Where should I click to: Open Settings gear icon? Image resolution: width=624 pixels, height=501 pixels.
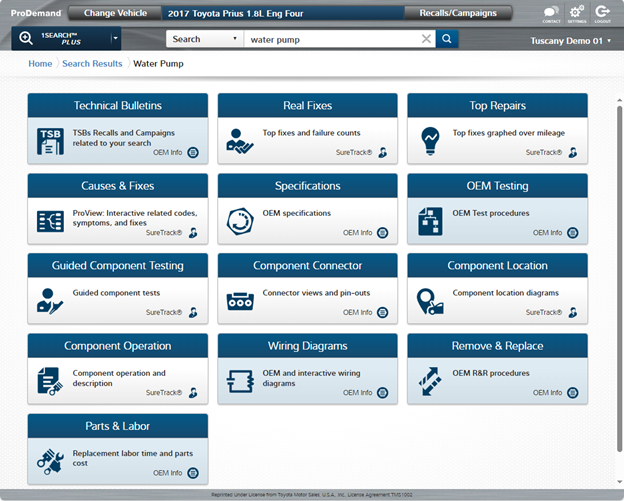[576, 13]
